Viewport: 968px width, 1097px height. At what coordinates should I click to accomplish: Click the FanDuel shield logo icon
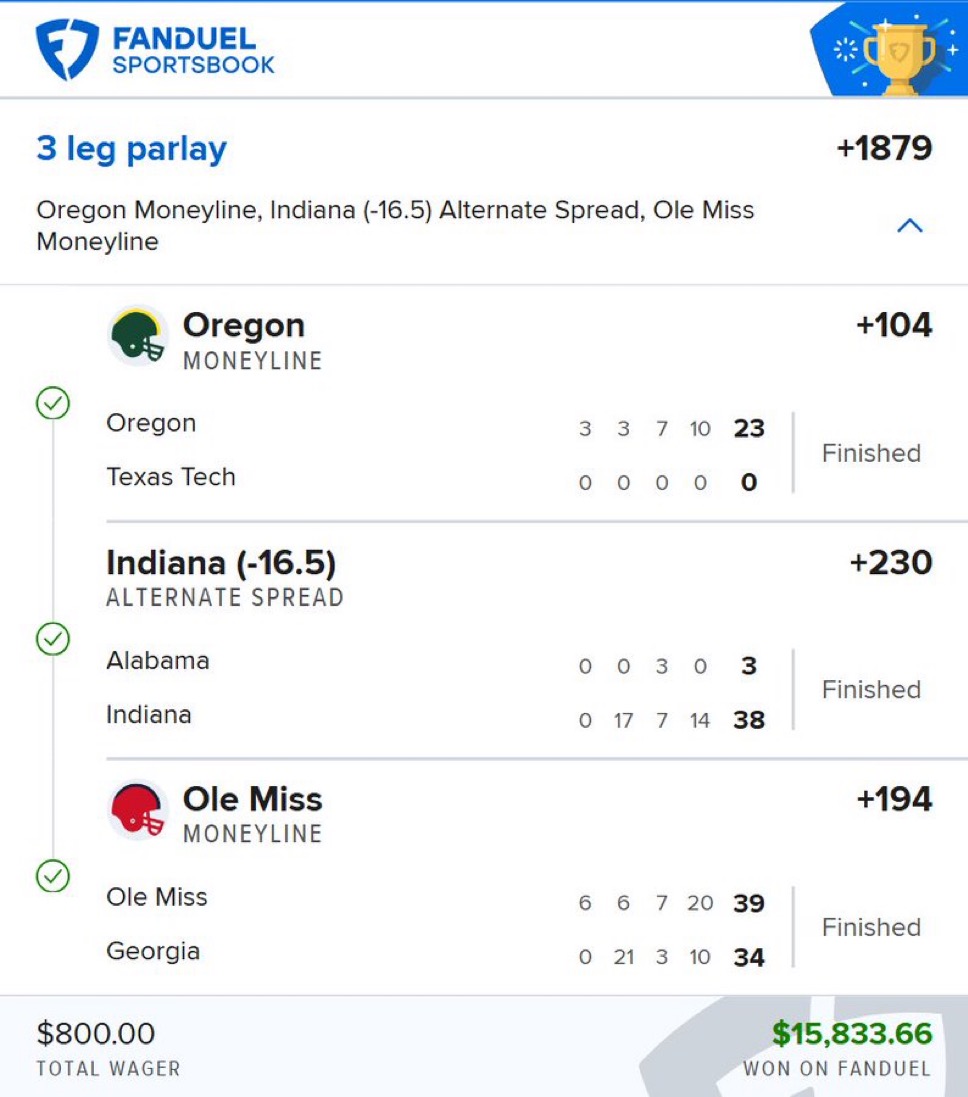67,50
